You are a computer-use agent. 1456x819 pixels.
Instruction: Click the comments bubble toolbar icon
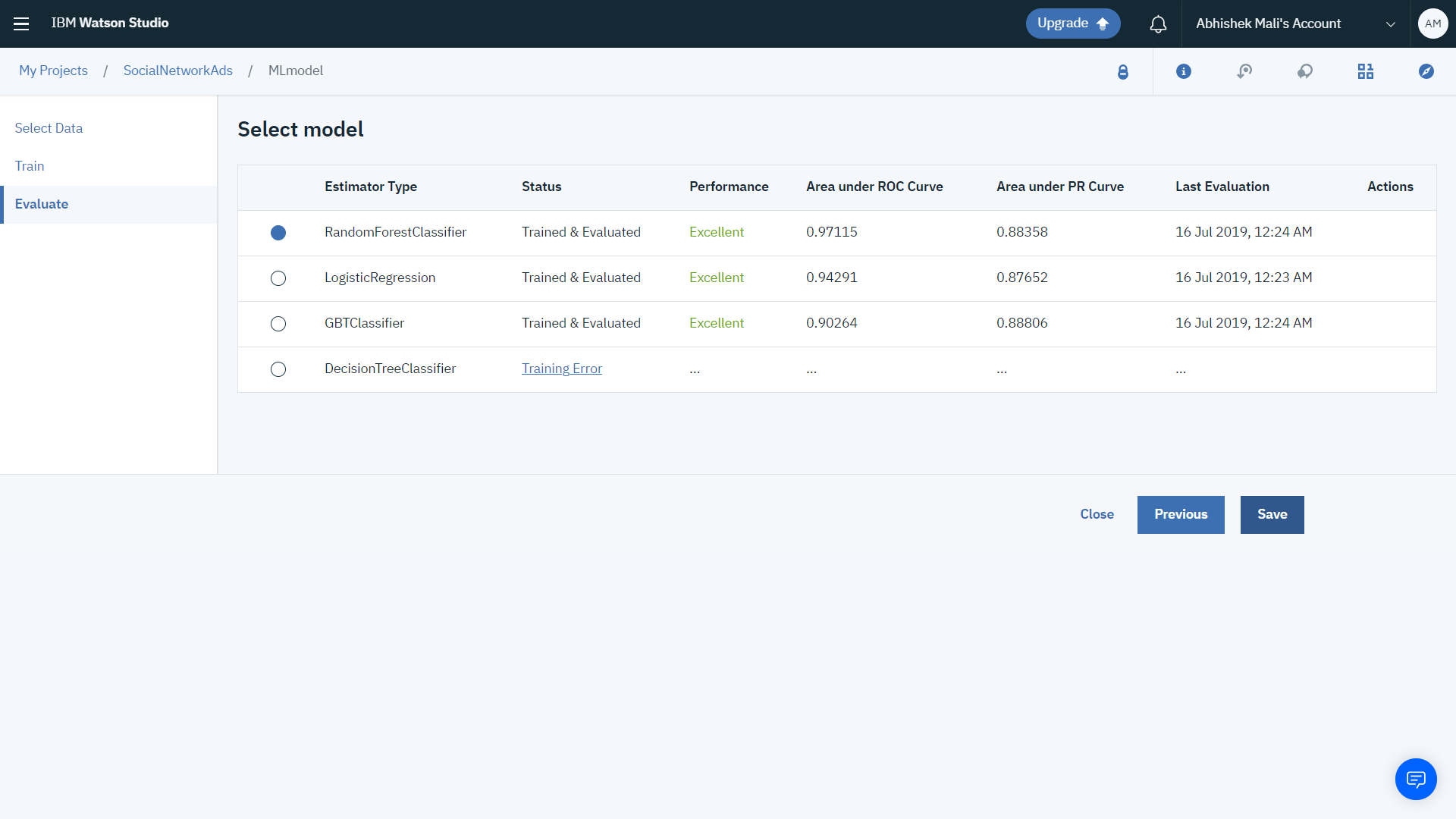click(x=1305, y=71)
